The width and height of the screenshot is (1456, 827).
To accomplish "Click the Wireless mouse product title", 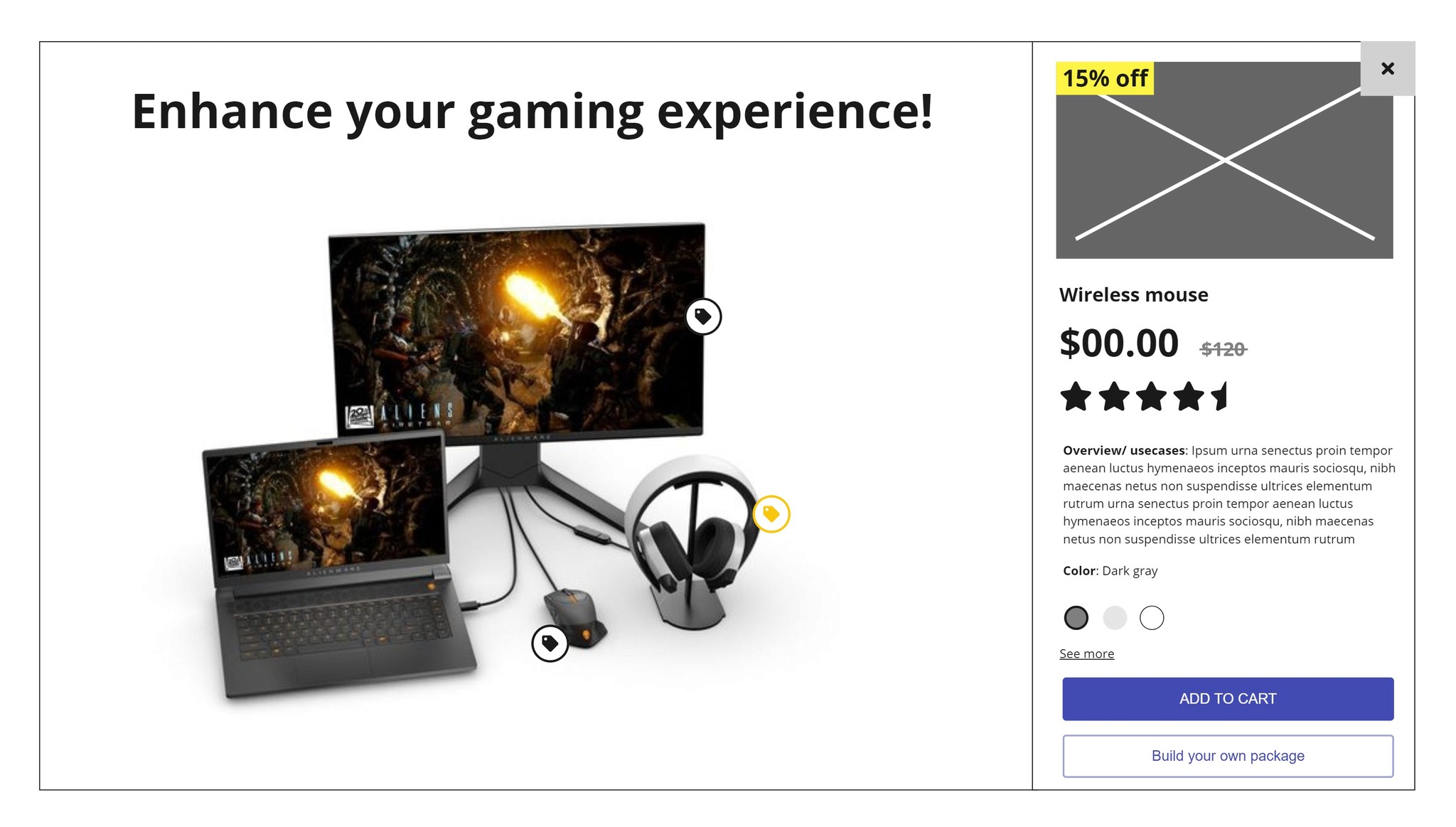I will [1133, 294].
